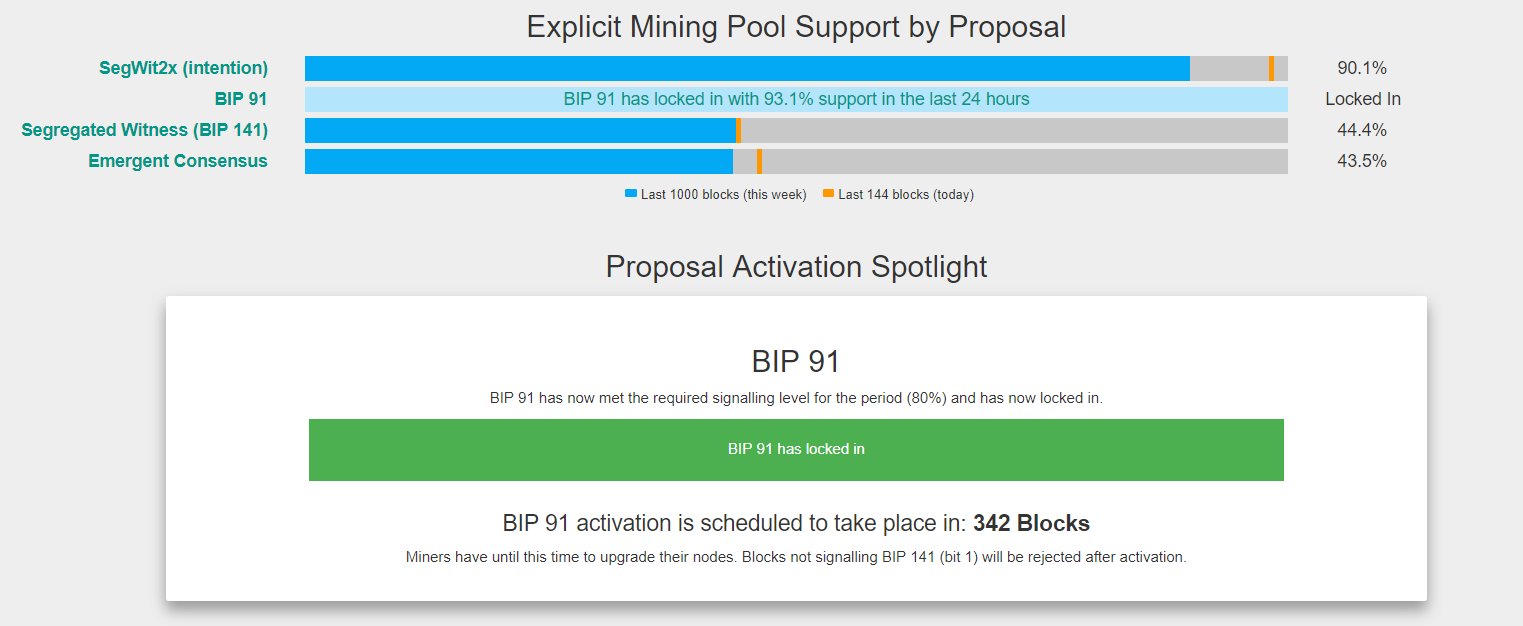The width and height of the screenshot is (1523, 626).
Task: Click the orange marker on the SegWit2x bar
Action: click(1271, 68)
